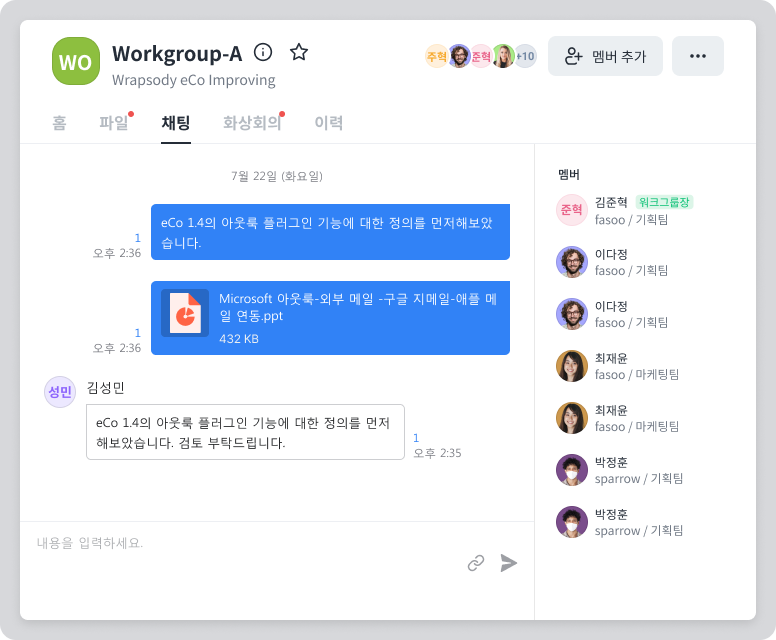Star Workgroup-A as favorite
Image resolution: width=776 pixels, height=640 pixels.
298,52
